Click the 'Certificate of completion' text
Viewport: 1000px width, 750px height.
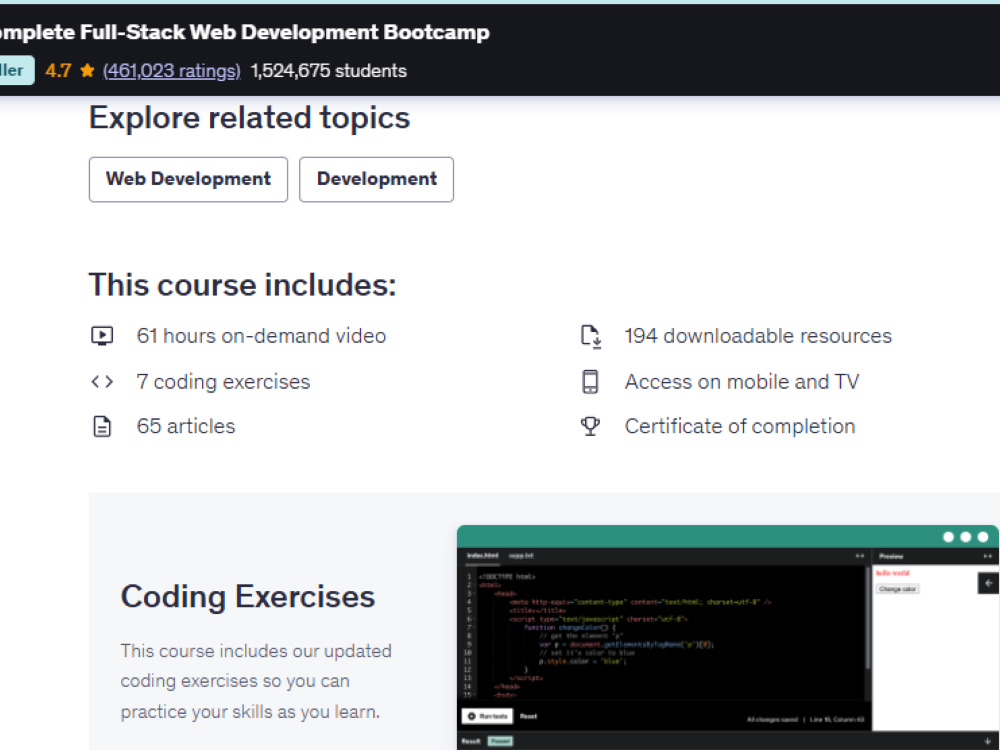740,426
